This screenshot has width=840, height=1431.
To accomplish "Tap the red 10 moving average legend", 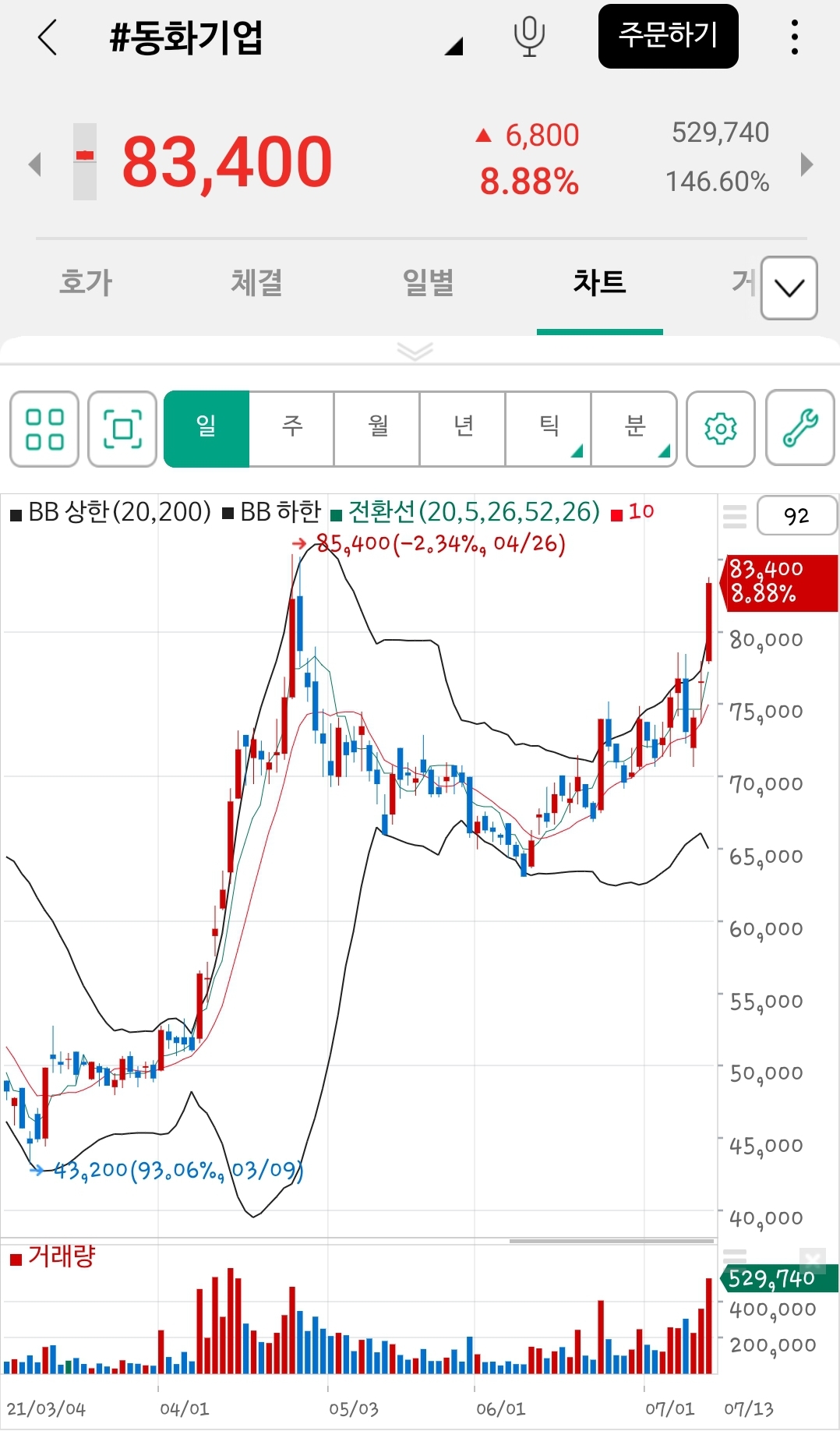I will click(633, 512).
